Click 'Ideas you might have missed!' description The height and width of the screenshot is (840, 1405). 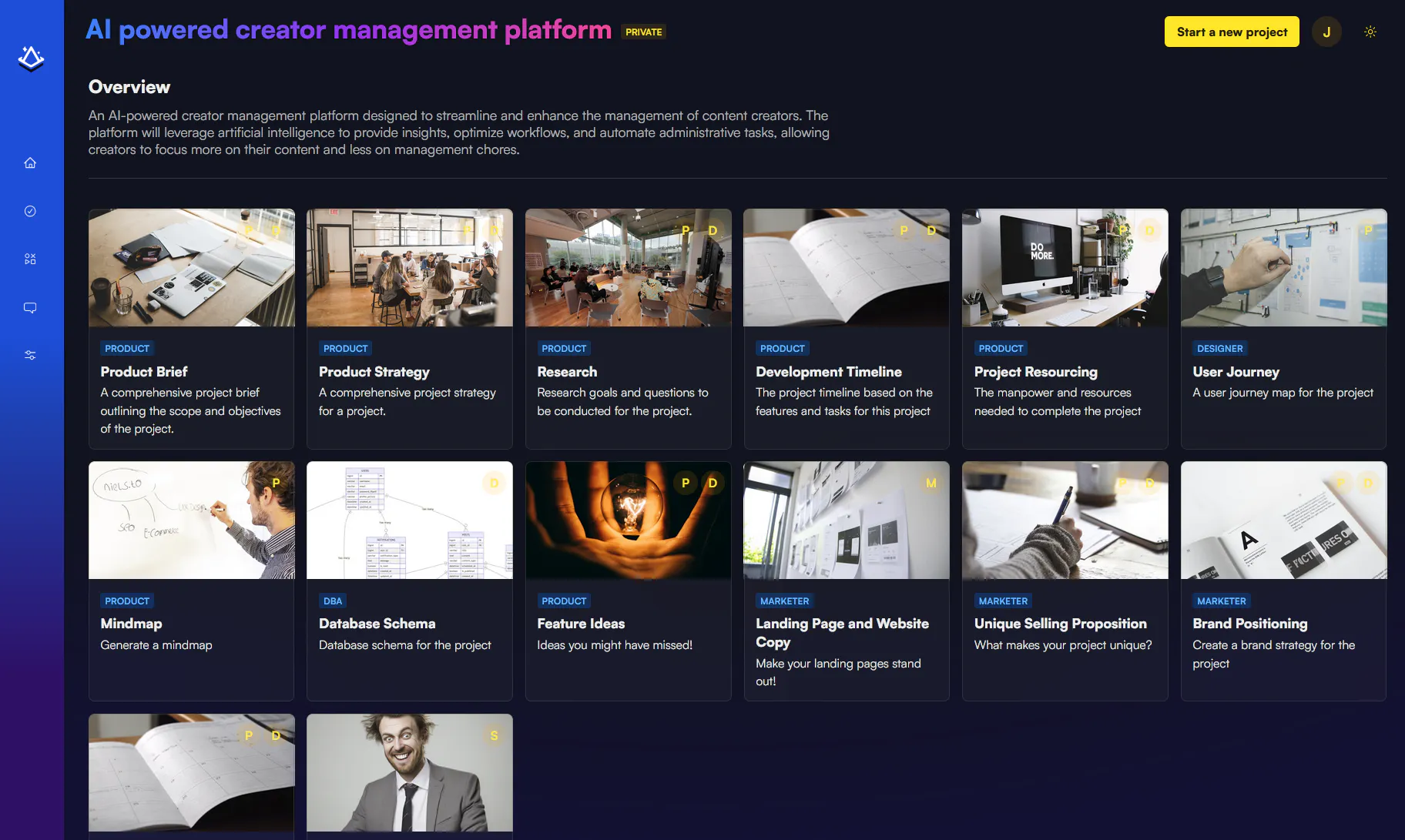pos(615,645)
